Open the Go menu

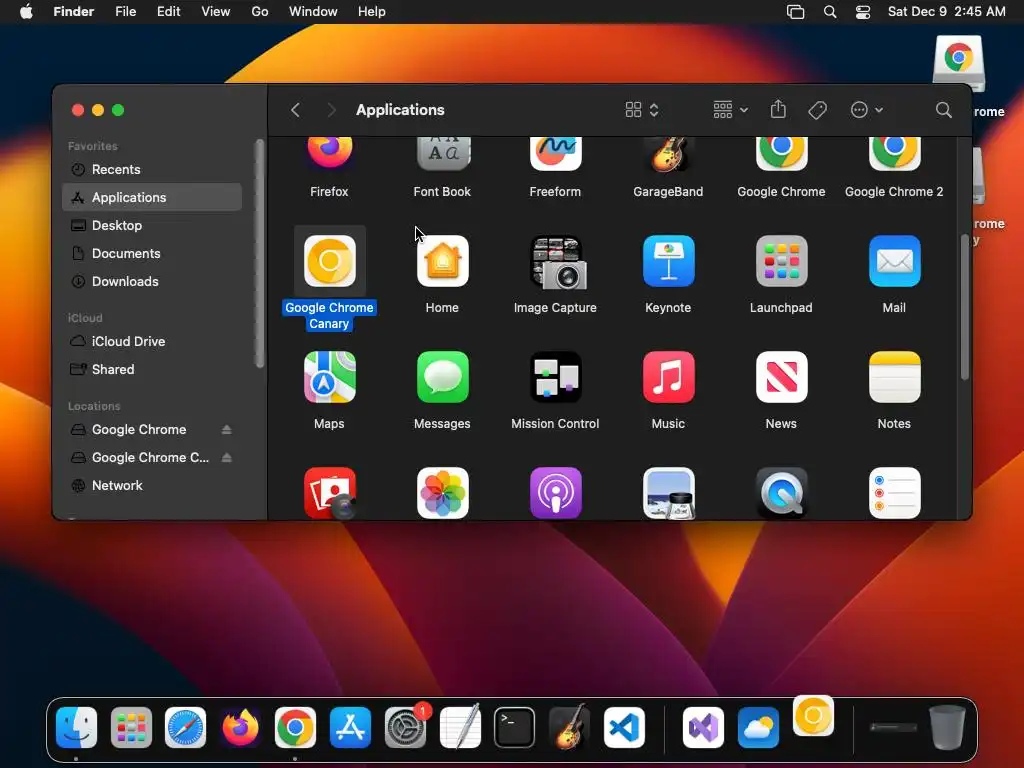coord(260,12)
